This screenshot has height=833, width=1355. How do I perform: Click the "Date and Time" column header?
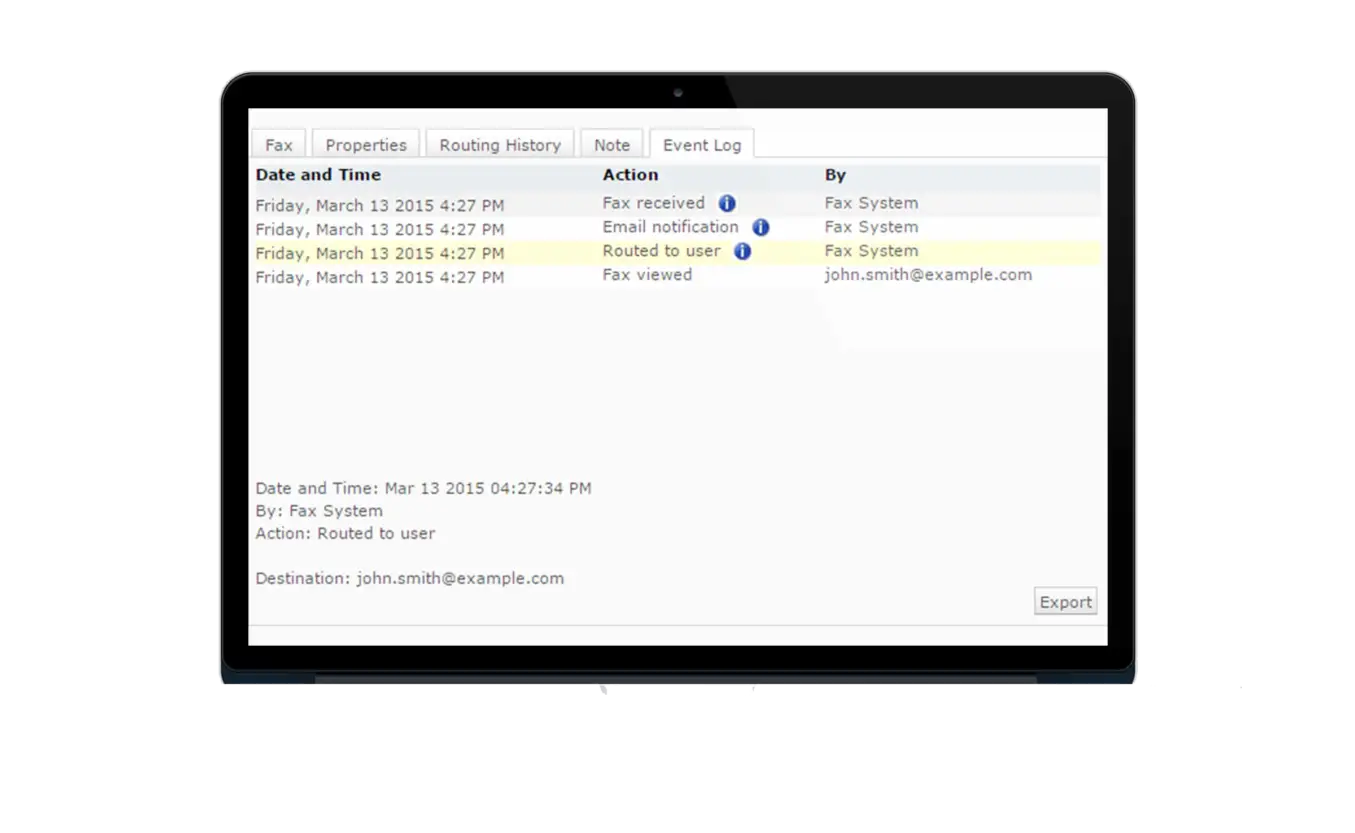tap(318, 175)
